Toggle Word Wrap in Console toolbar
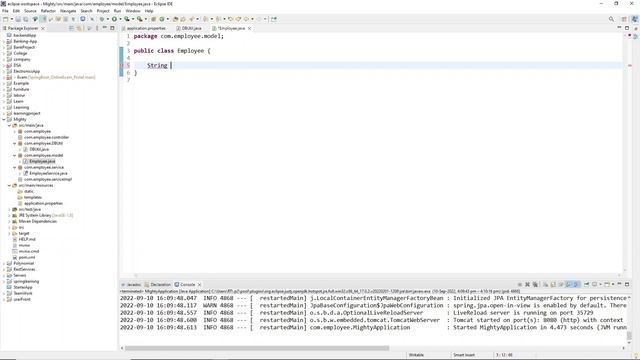The width and height of the screenshot is (640, 360). [x=561, y=284]
